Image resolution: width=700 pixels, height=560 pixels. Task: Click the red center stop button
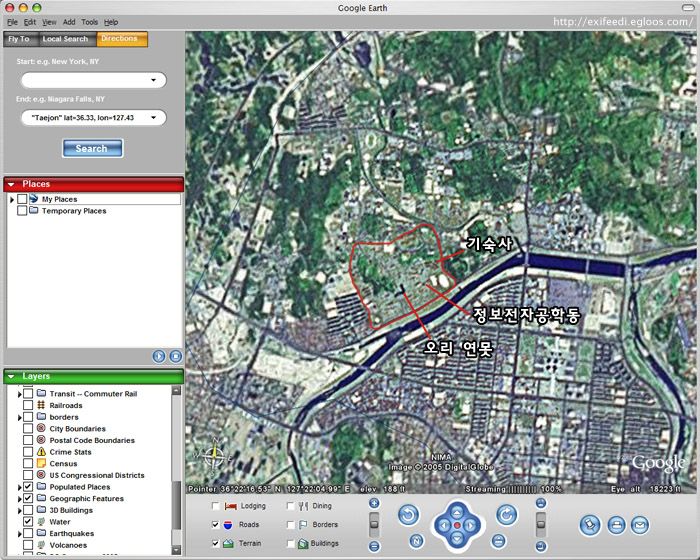tap(457, 526)
